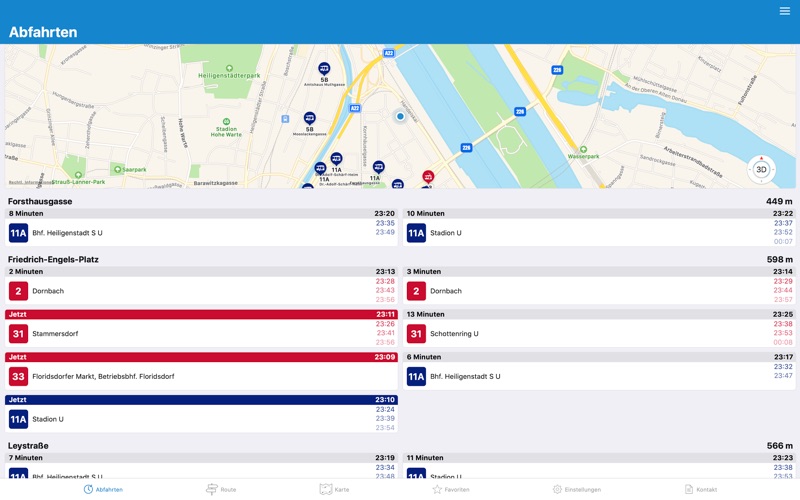Select the Friedrich-Engels-Platz stop heading
The image size is (800, 500).
coord(53,260)
